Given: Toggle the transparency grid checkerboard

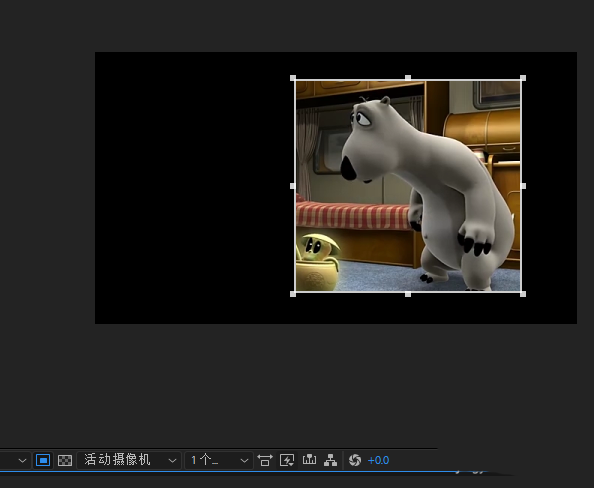Looking at the screenshot, I should tap(65, 460).
